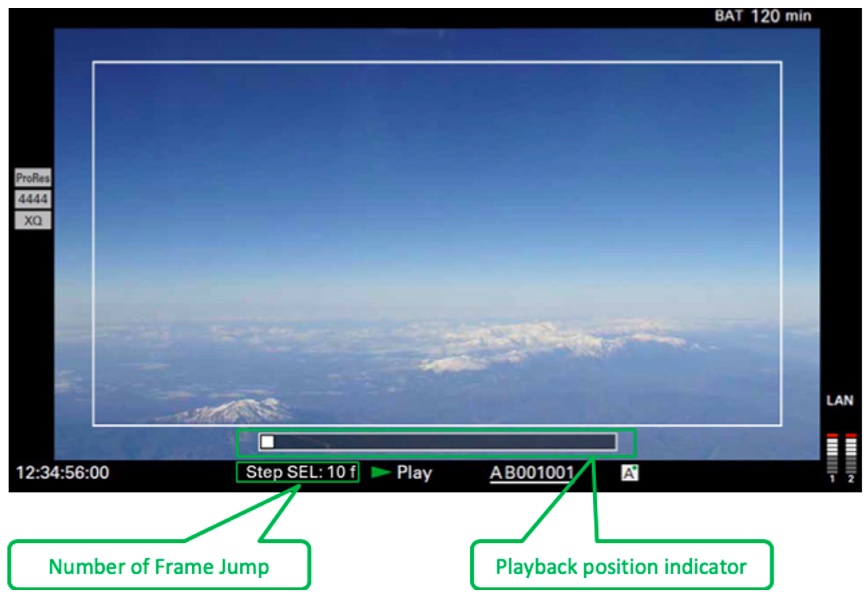
Task: Click the XQ quality badge
Action: (33, 220)
